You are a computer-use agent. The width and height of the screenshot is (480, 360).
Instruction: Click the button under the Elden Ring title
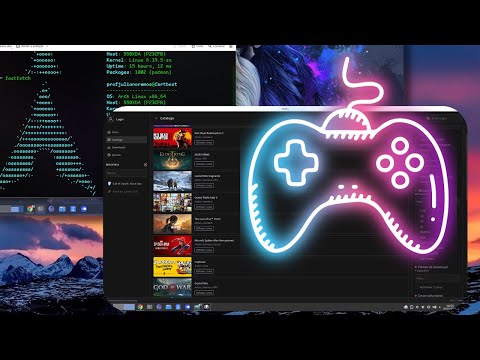pyautogui.click(x=204, y=164)
